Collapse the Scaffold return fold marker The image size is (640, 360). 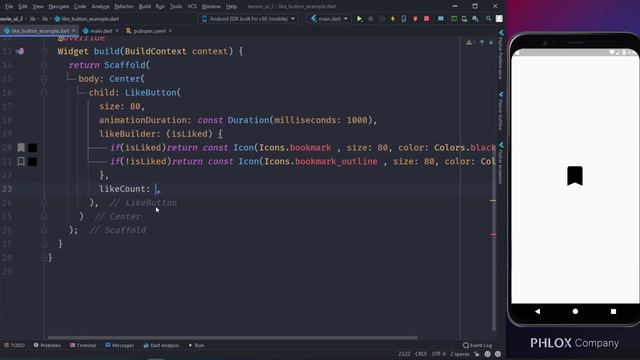click(44, 65)
